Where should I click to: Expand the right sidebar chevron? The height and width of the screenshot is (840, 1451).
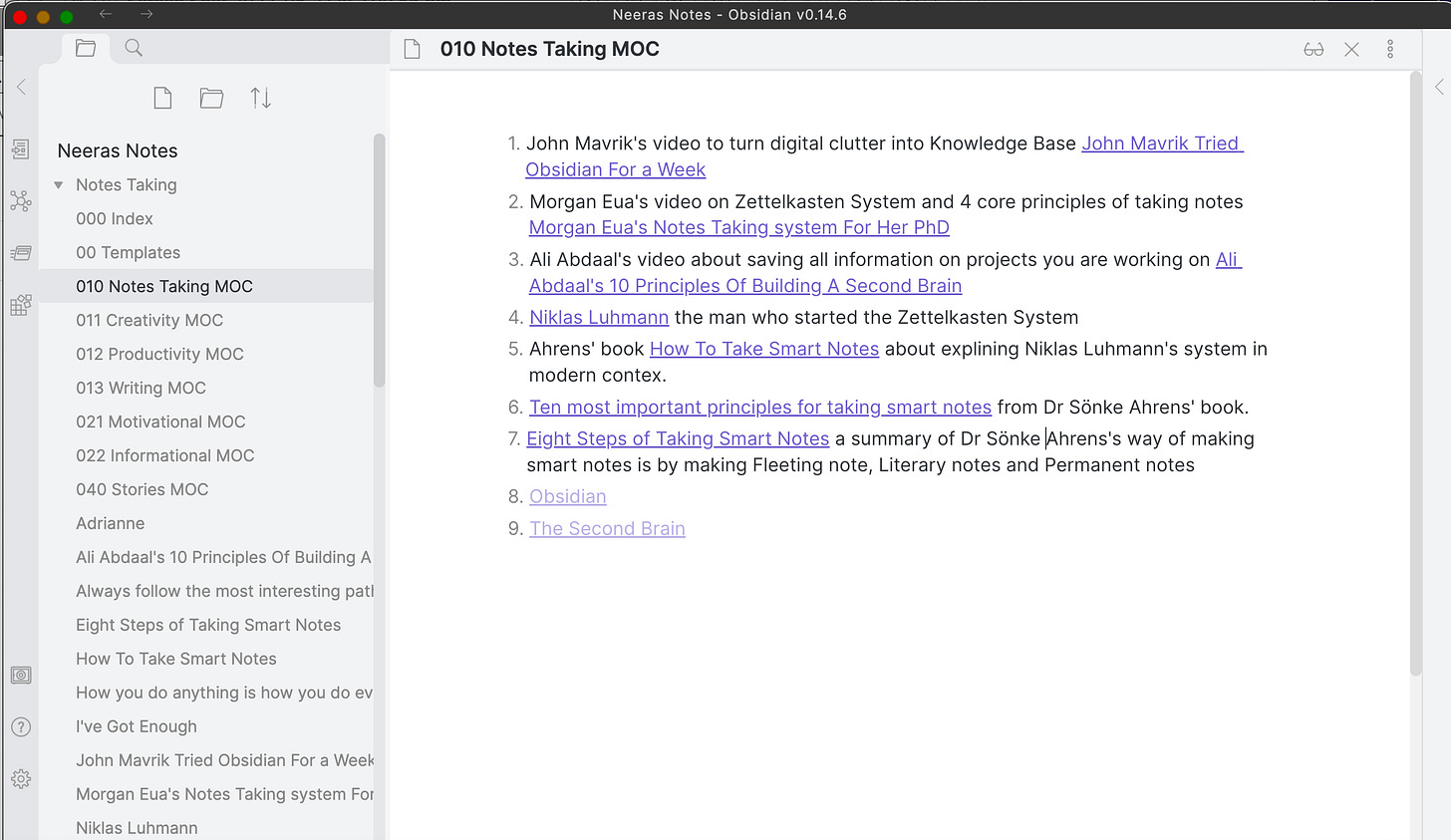(1439, 87)
